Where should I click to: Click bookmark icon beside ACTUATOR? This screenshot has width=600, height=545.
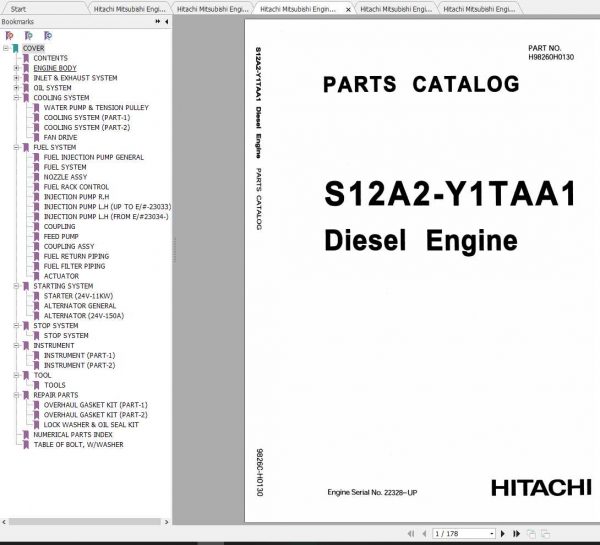[x=36, y=276]
